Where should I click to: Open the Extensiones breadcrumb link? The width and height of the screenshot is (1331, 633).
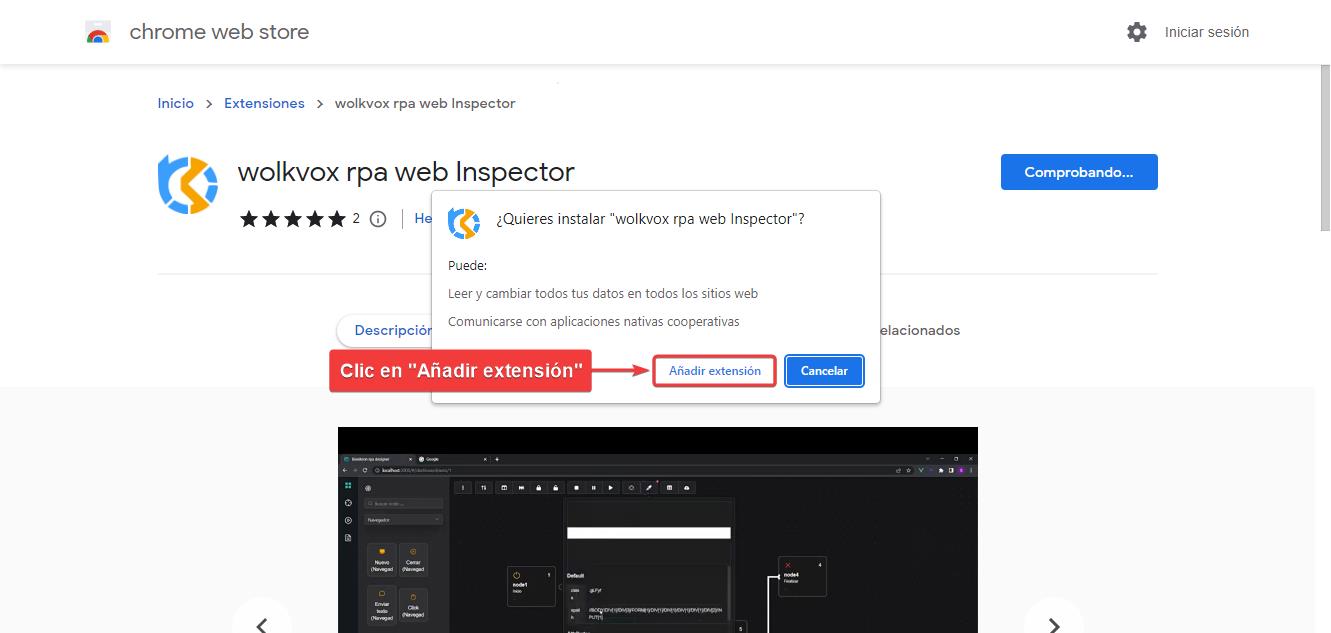[x=264, y=103]
